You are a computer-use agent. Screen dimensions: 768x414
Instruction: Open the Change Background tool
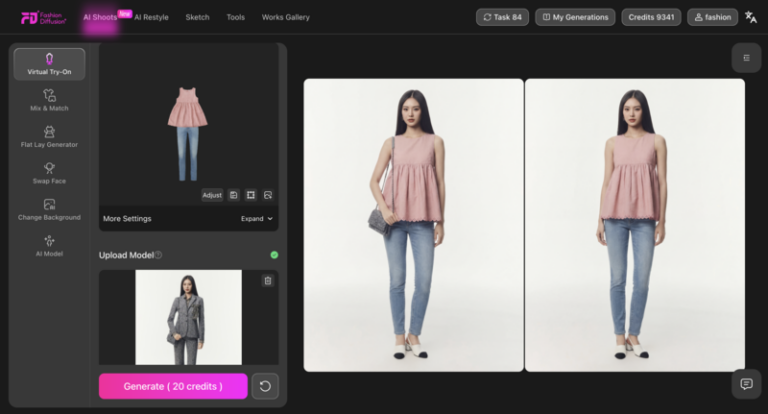pyautogui.click(x=49, y=209)
